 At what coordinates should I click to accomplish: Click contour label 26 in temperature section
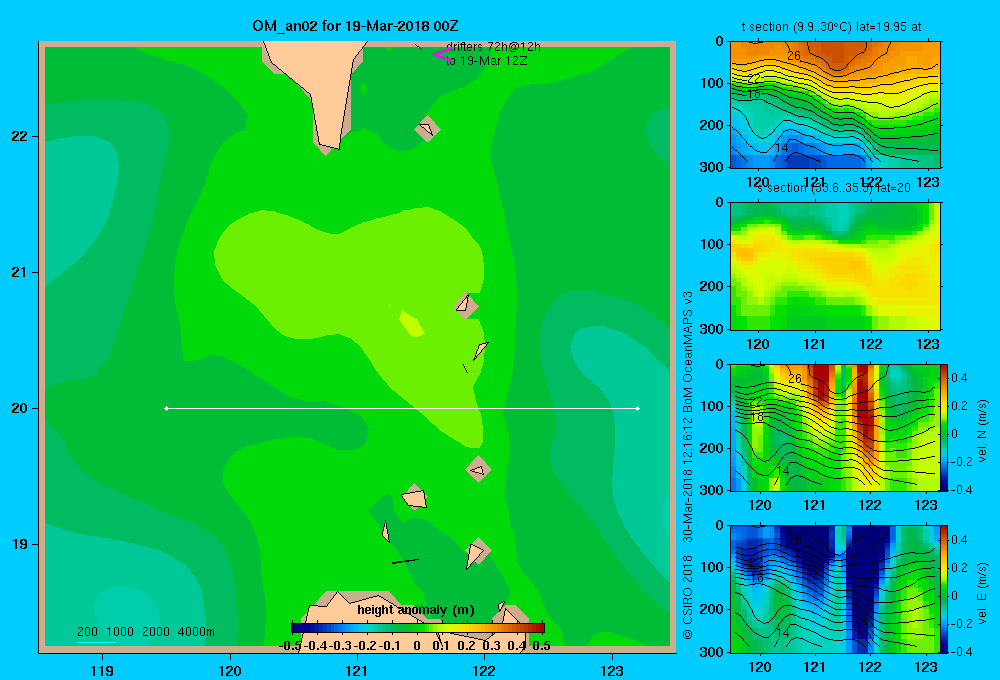(793, 56)
